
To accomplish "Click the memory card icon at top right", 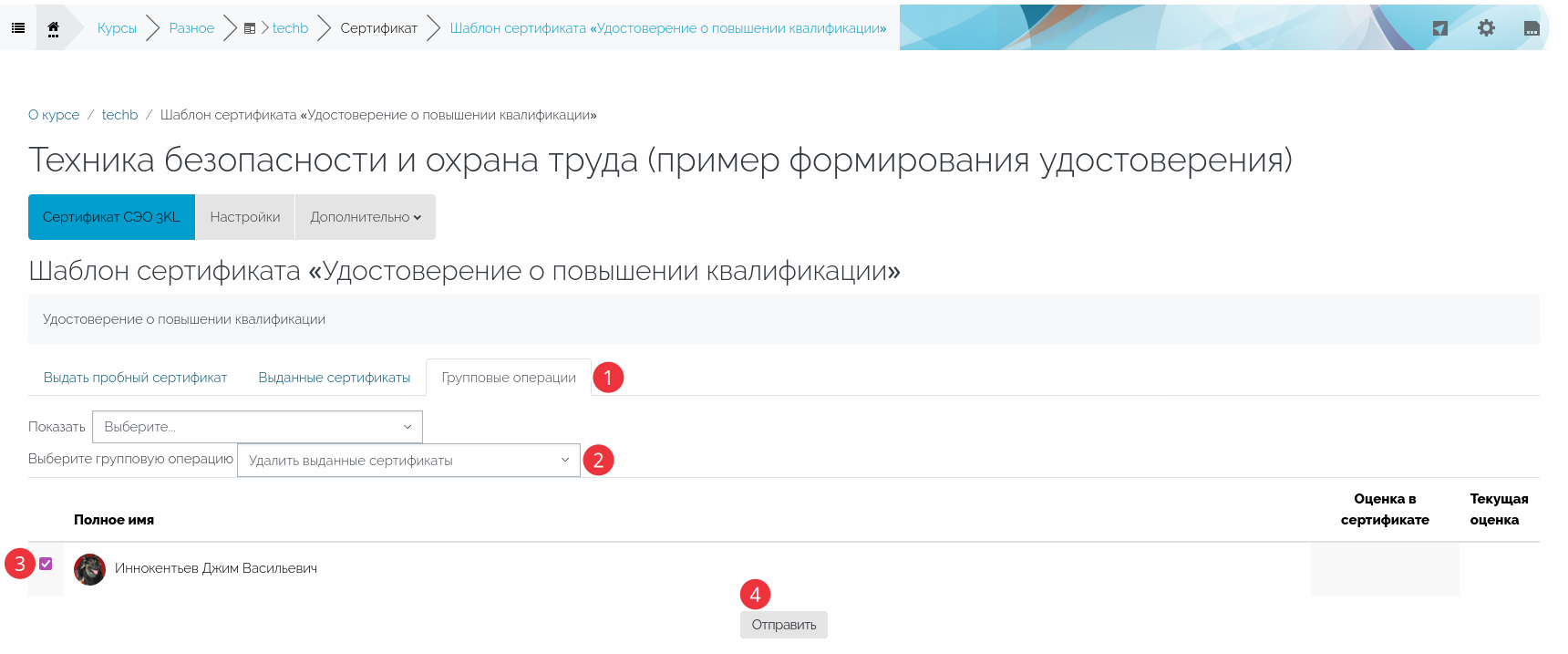I will coord(1532,28).
